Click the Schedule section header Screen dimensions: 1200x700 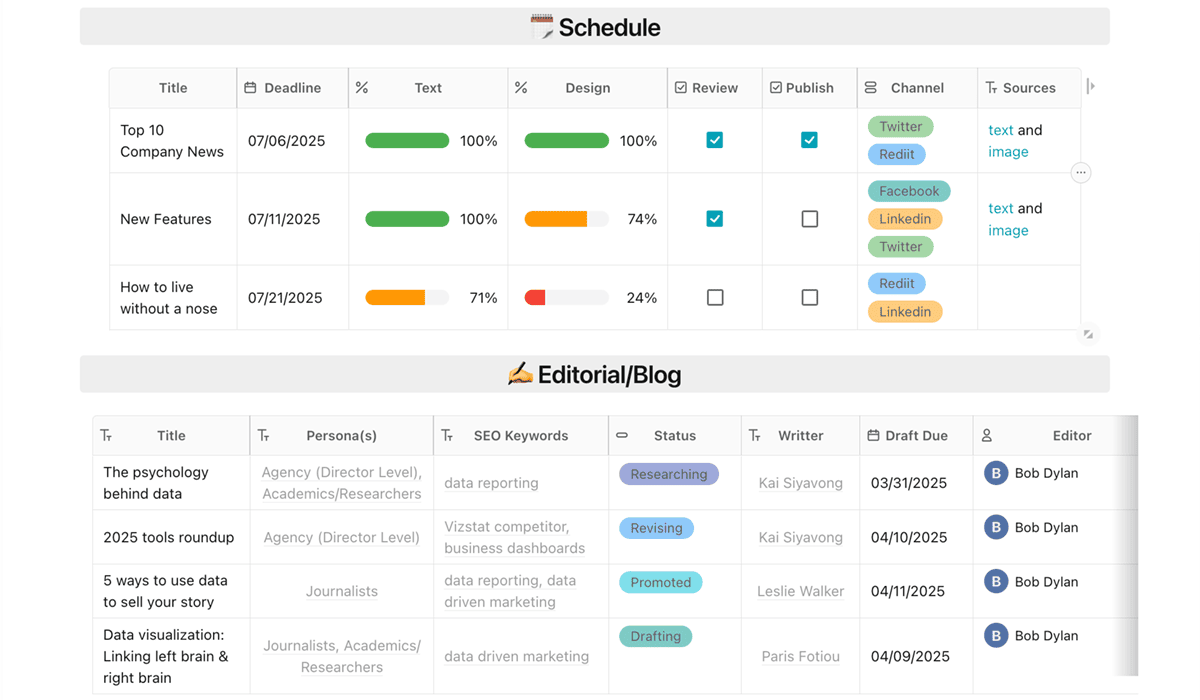pos(595,27)
